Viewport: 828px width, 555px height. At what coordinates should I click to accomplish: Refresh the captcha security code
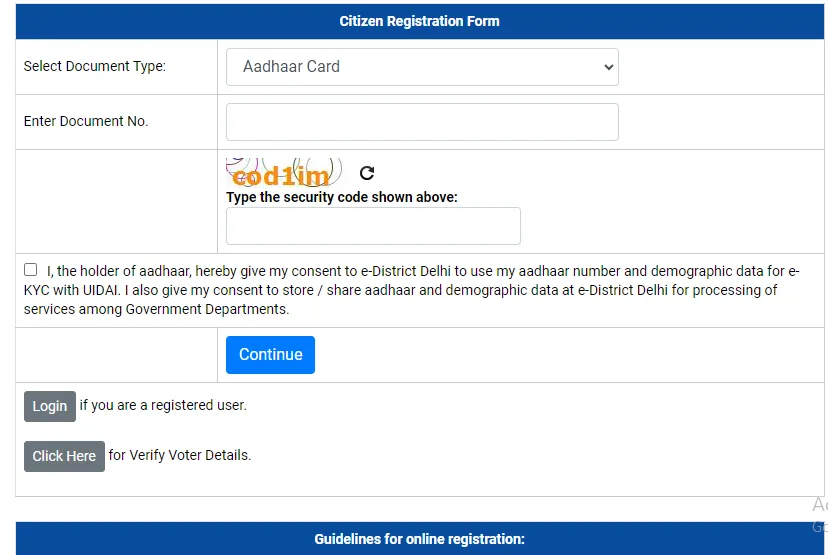[x=367, y=173]
